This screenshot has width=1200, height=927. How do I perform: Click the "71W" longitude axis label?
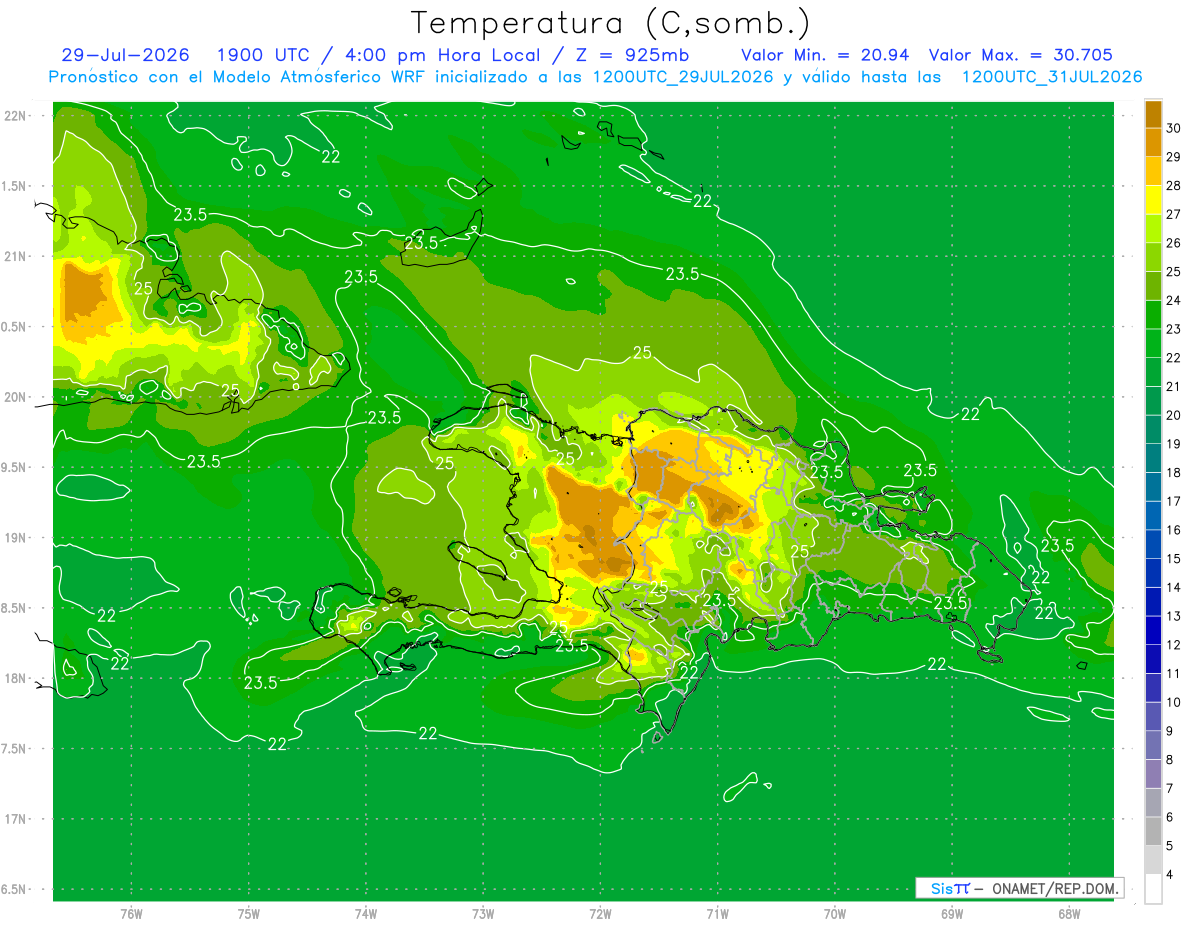(x=717, y=913)
